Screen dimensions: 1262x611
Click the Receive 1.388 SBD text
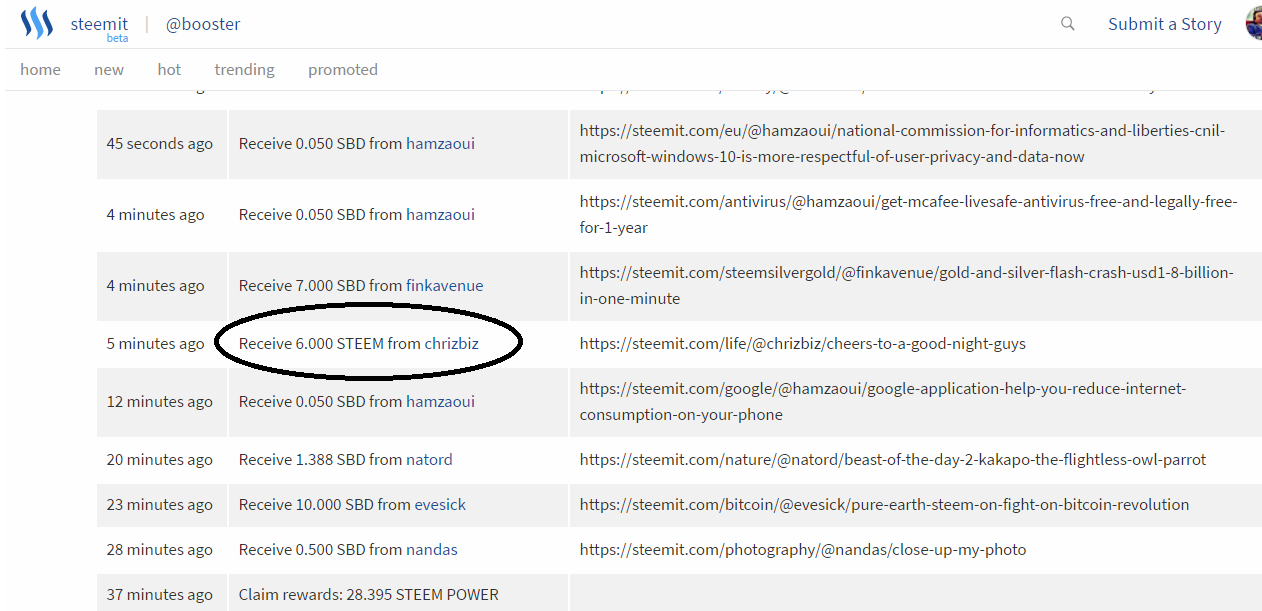[302, 459]
